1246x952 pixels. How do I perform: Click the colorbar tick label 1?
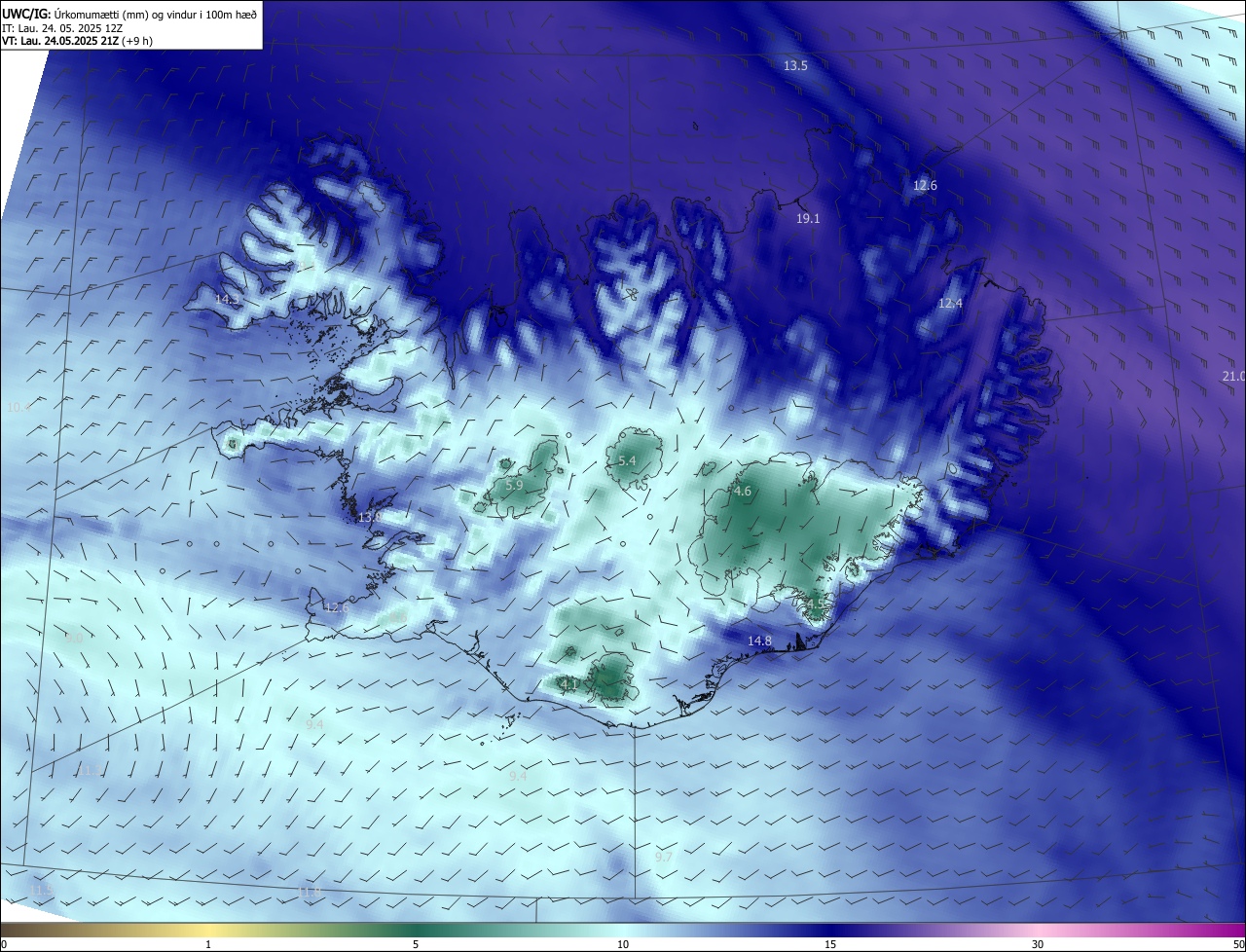click(209, 944)
